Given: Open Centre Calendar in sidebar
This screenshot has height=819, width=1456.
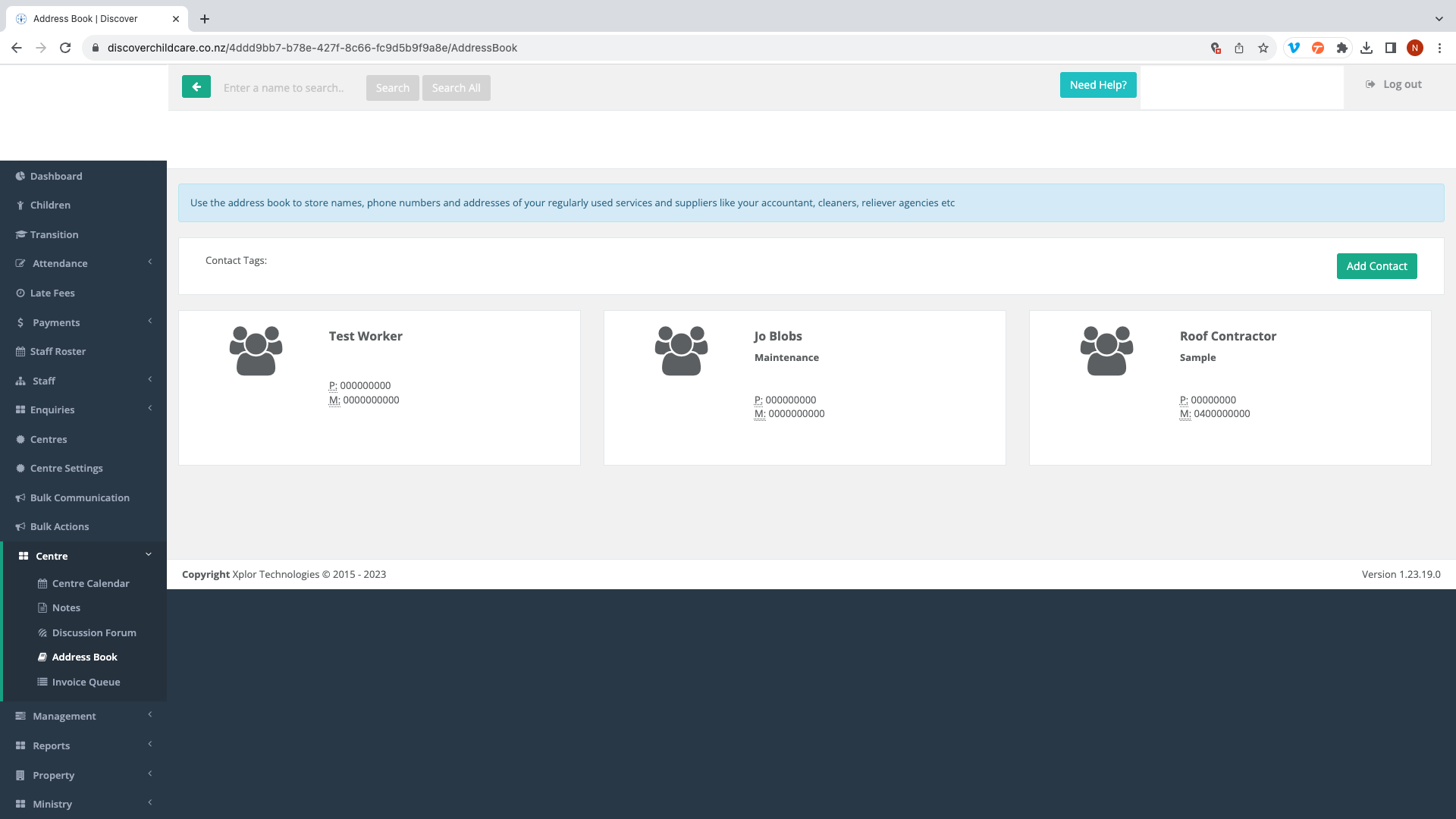Looking at the screenshot, I should (x=90, y=583).
